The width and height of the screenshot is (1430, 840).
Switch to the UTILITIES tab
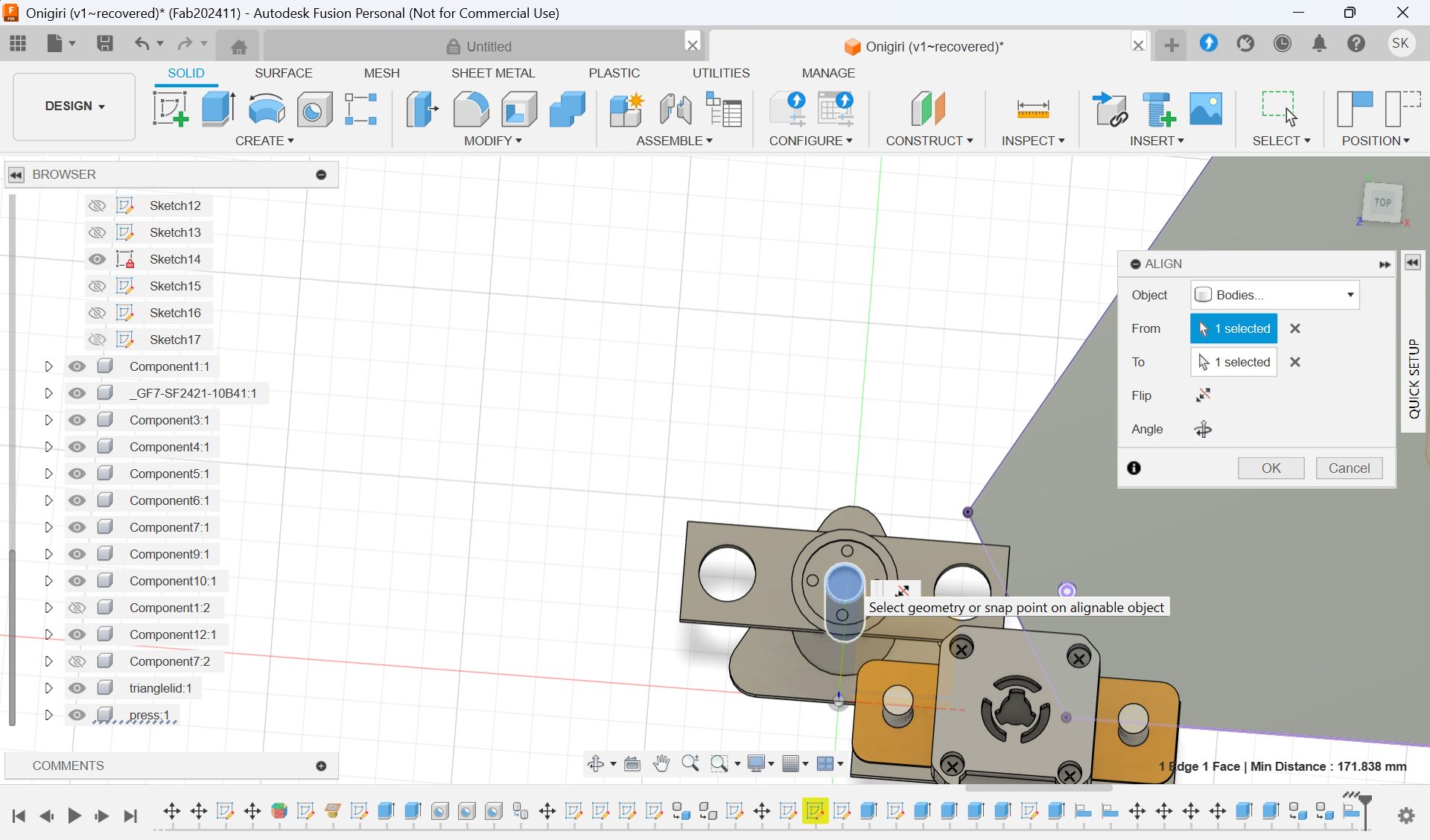[x=721, y=73]
